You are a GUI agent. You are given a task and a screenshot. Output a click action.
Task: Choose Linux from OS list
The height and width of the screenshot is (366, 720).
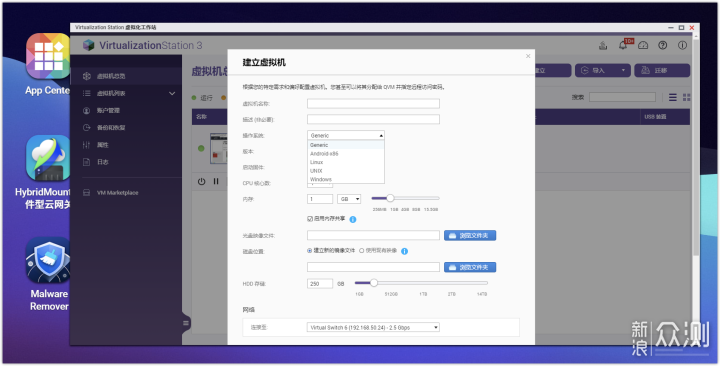[x=346, y=163]
